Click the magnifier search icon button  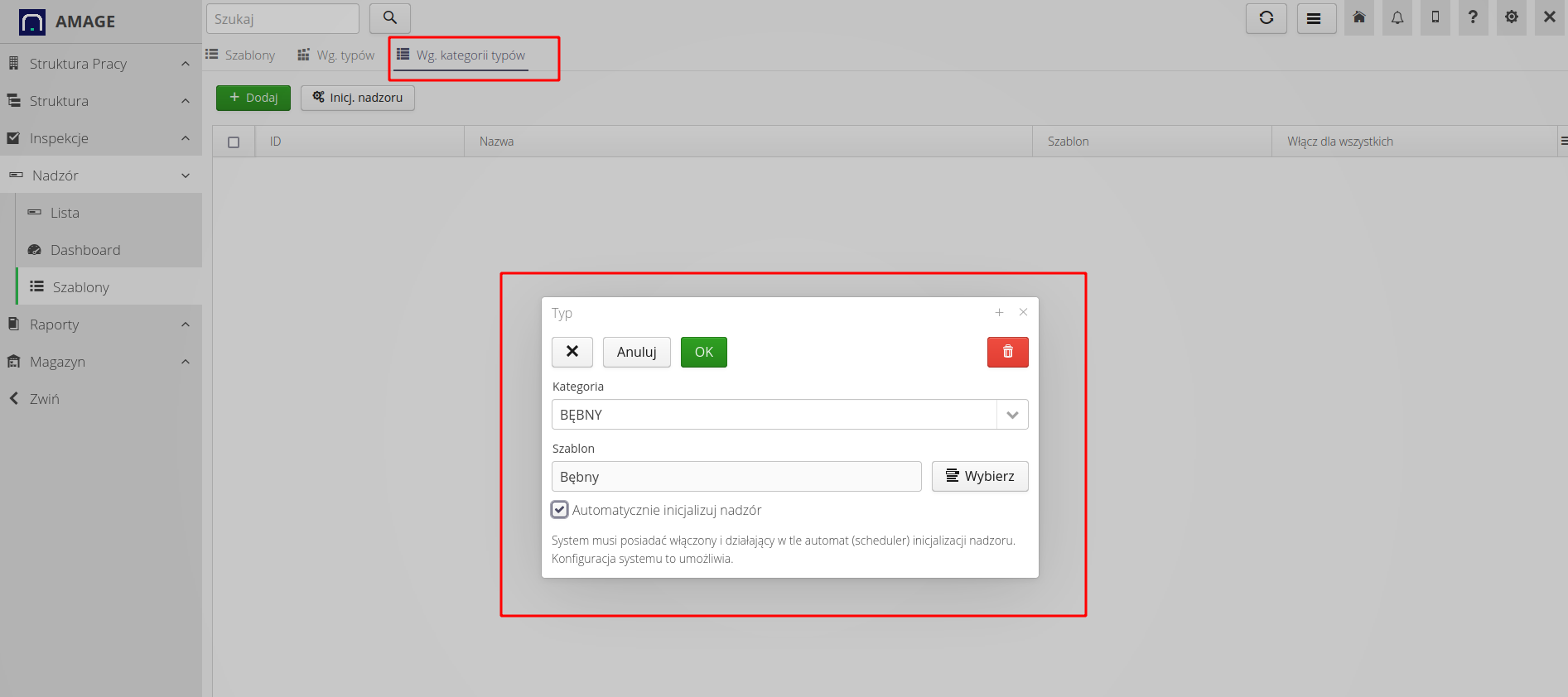click(389, 18)
